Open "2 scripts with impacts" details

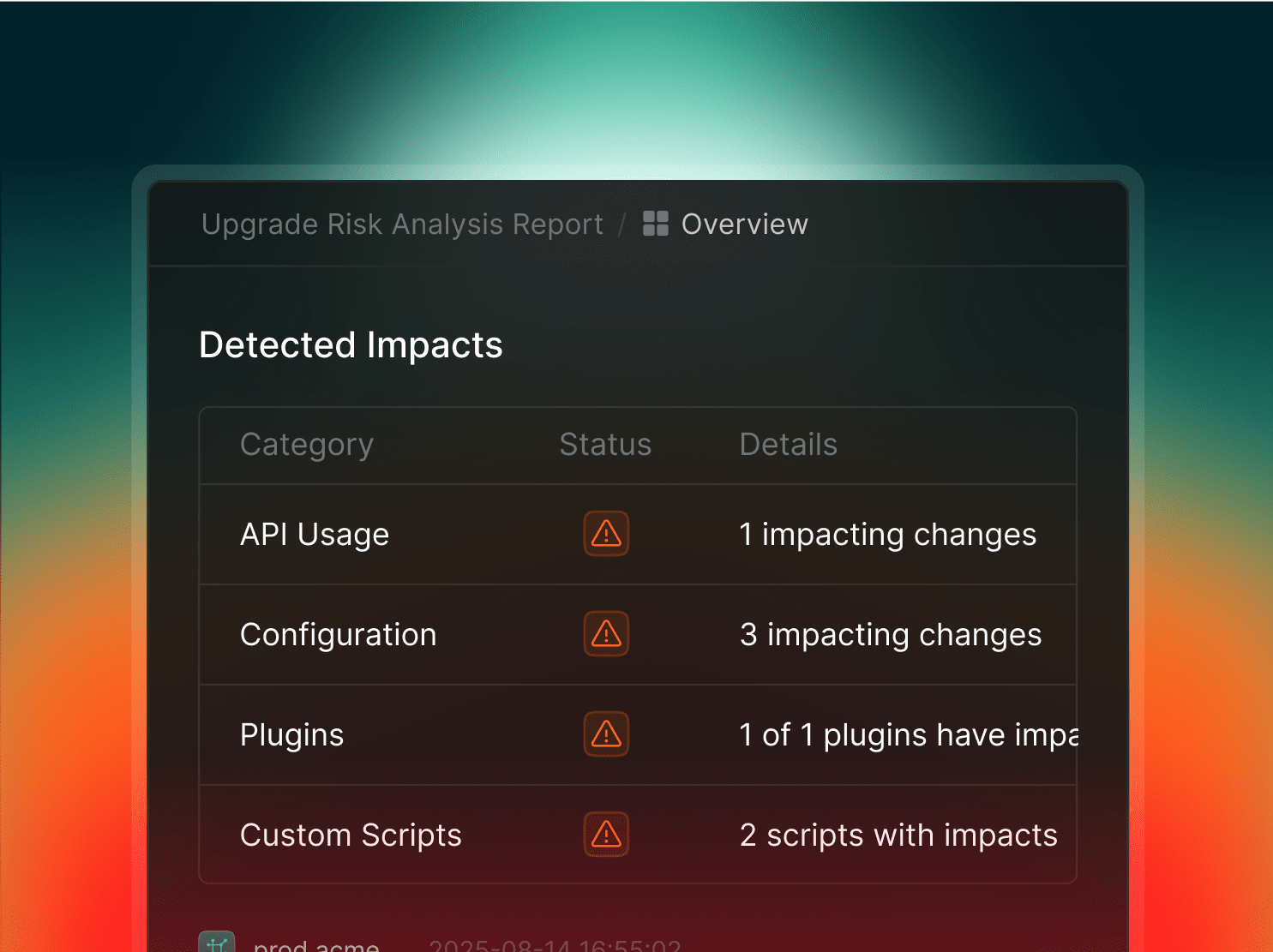(x=898, y=835)
